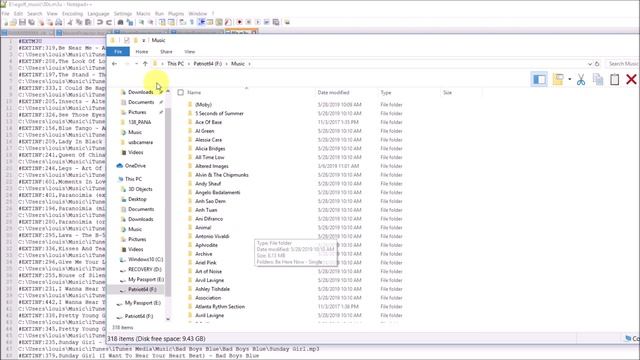Screen dimensions: 640x360
Task: Tick the select-all checkbox beside Name header
Action: (181, 93)
